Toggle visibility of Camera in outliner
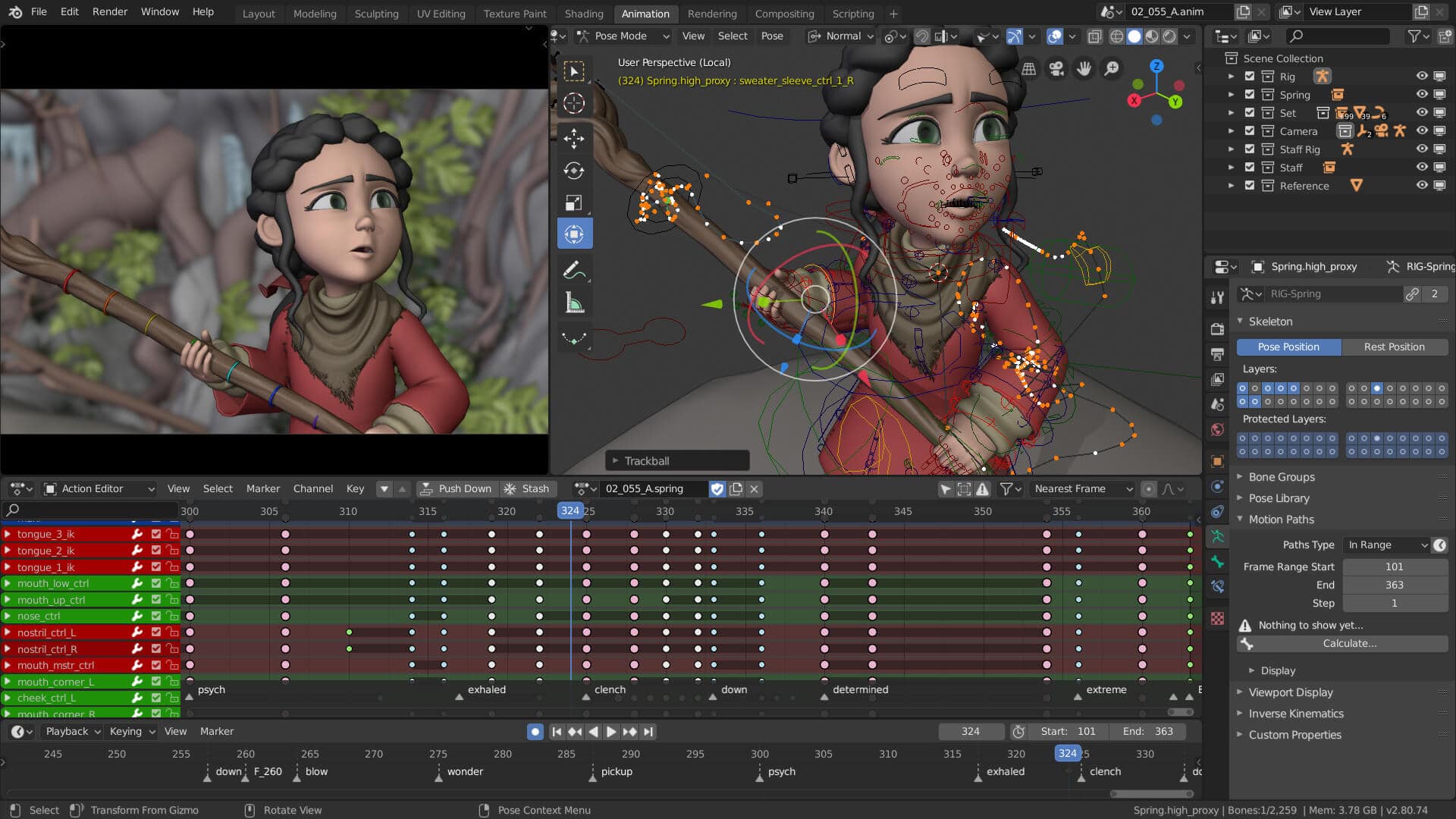Screen dimensions: 1456x819 pyautogui.click(x=1421, y=130)
